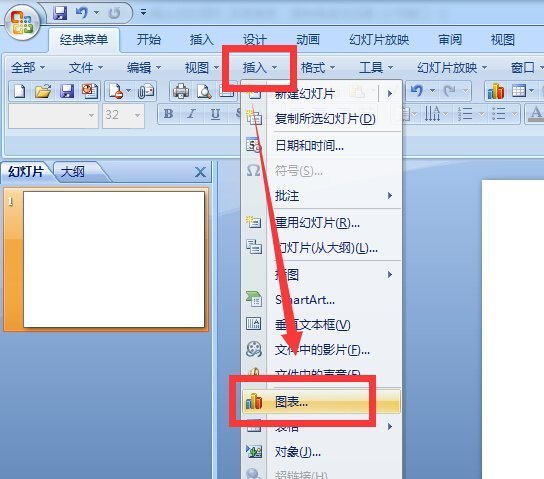Image resolution: width=544 pixels, height=479 pixels.
Task: Click the Permission restricted document icon
Action: (x=116, y=92)
